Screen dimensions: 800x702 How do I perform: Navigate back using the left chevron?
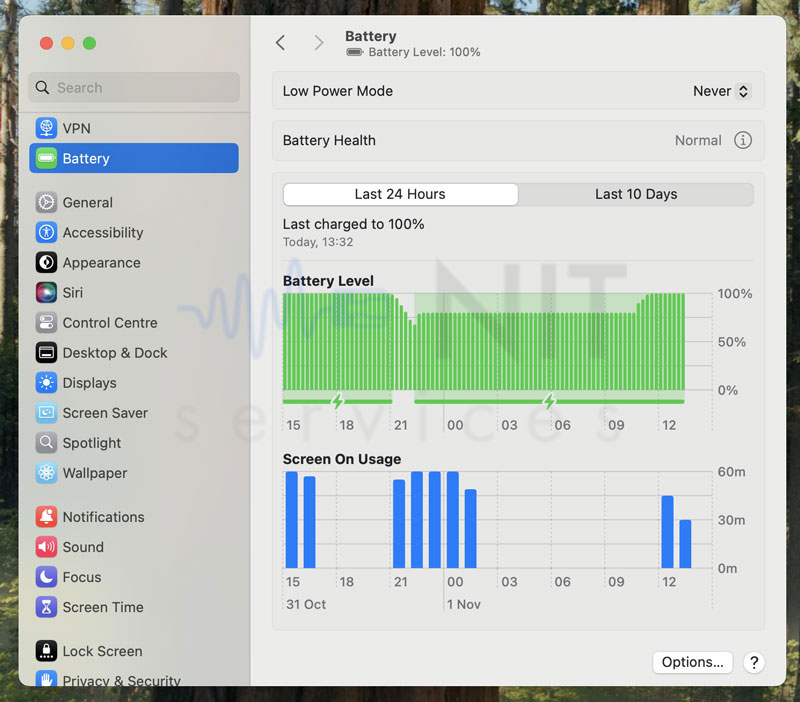281,43
